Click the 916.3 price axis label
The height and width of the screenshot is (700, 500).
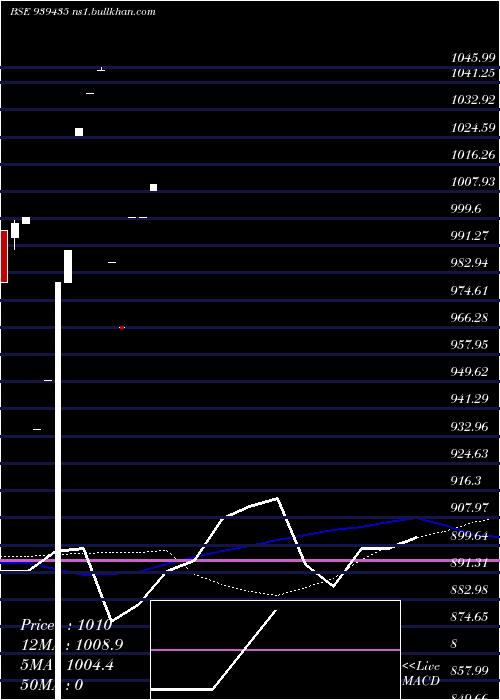click(x=466, y=481)
